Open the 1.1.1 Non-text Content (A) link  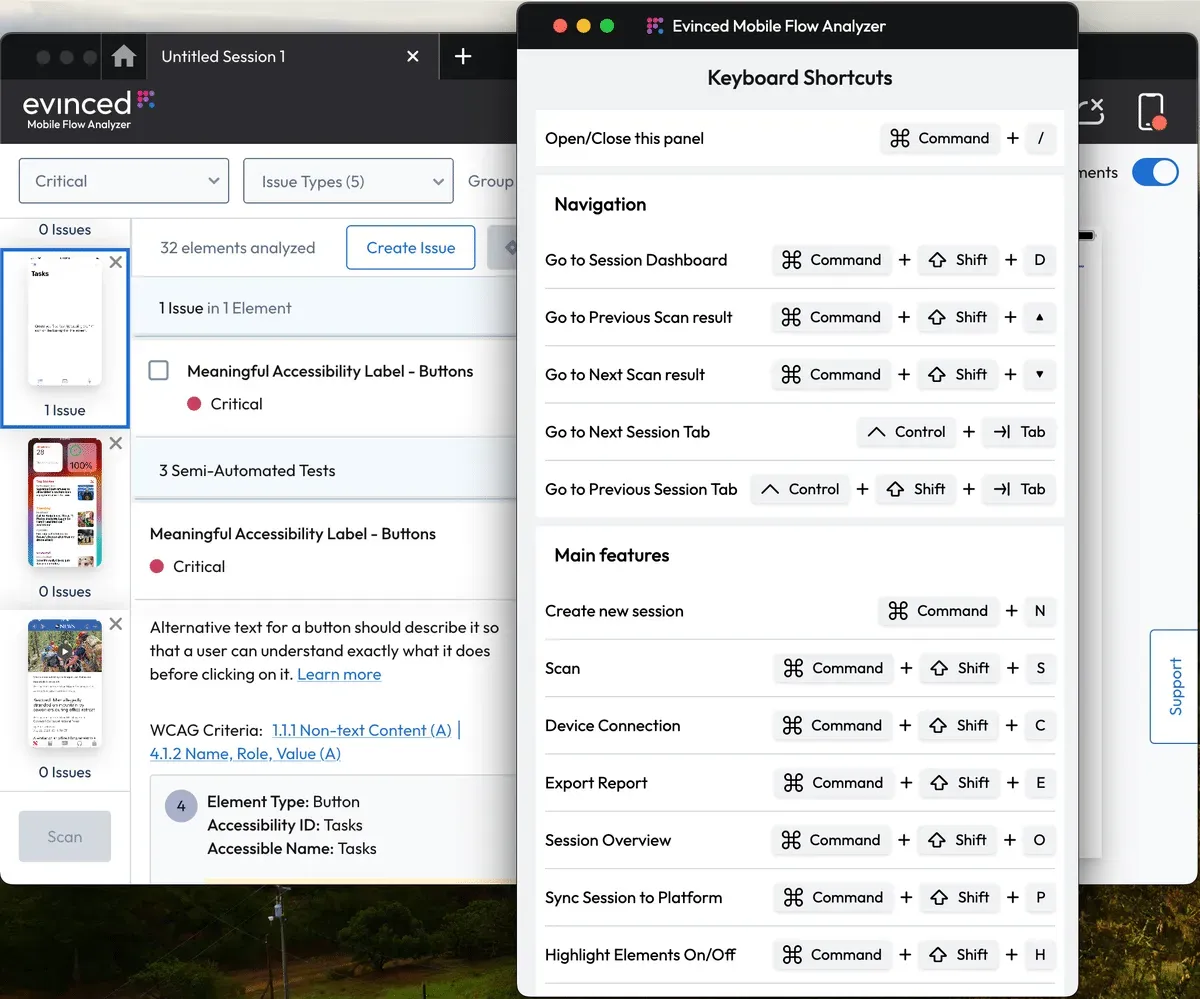[362, 730]
